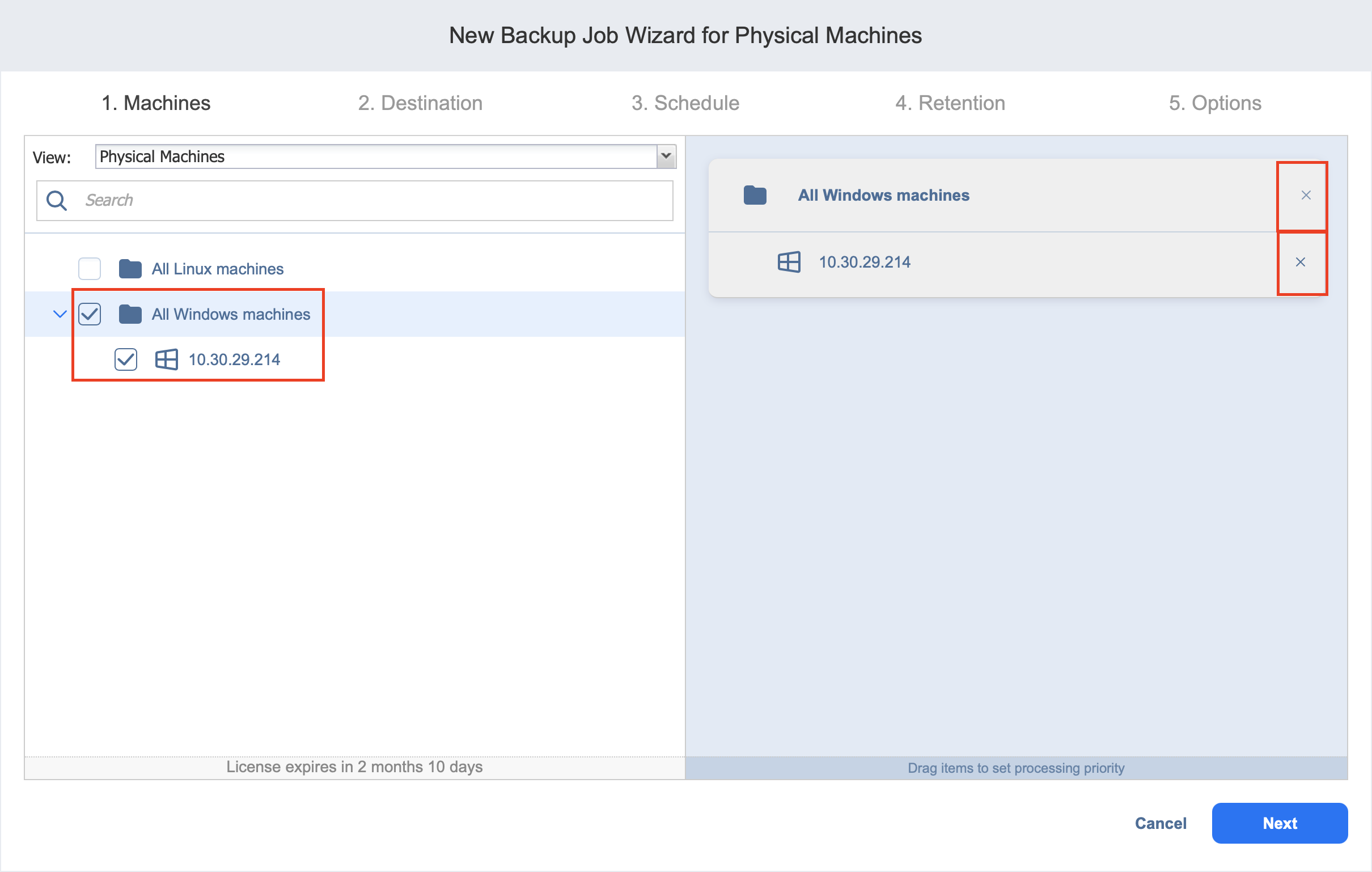1372x872 pixels.
Task: Click the Physical Machines view combo box
Action: [376, 156]
